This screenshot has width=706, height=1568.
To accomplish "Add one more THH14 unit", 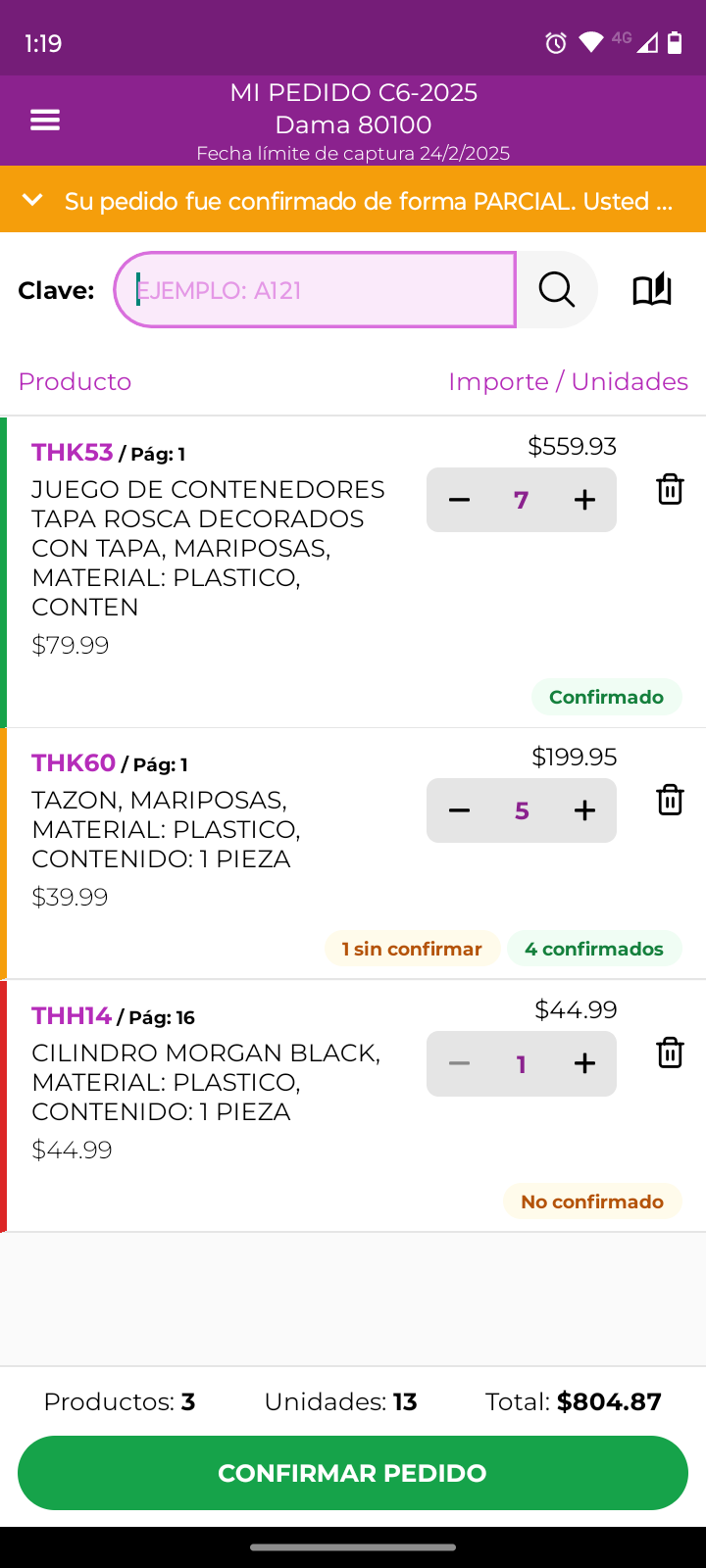I will [x=584, y=1063].
